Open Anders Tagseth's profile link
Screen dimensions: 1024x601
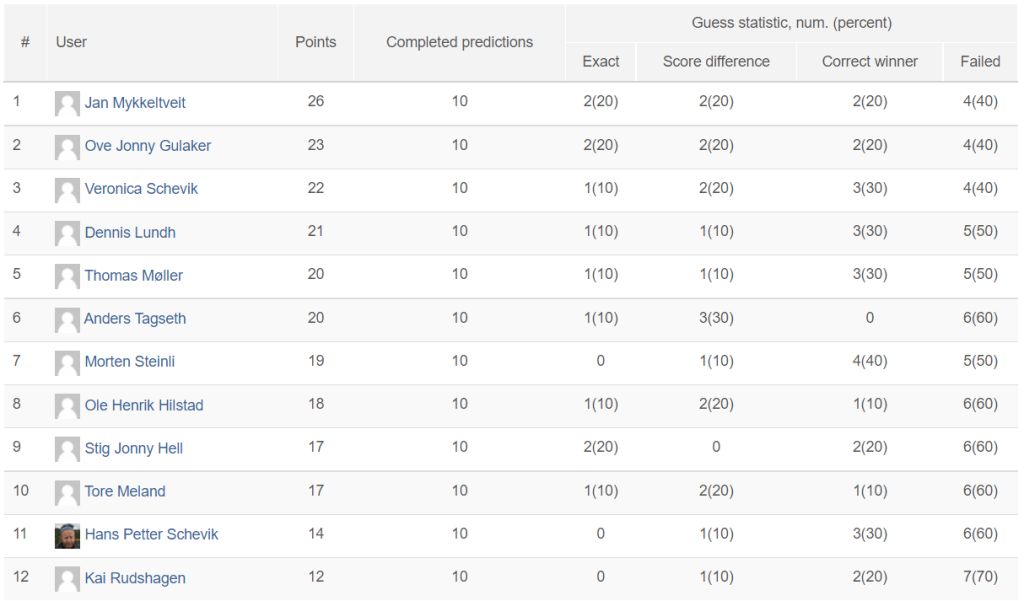135,319
